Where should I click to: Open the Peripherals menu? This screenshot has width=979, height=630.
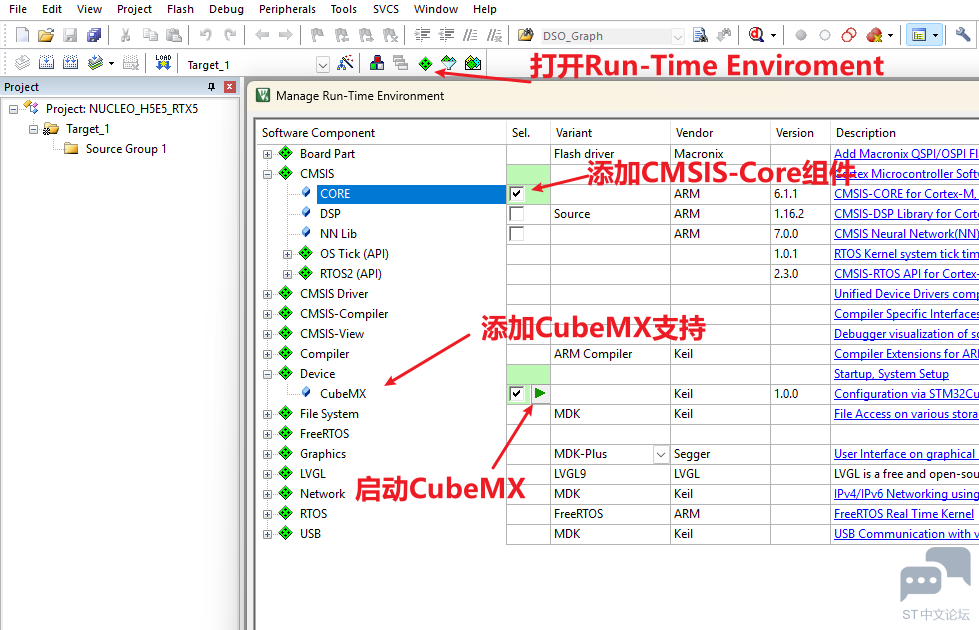[x=287, y=9]
